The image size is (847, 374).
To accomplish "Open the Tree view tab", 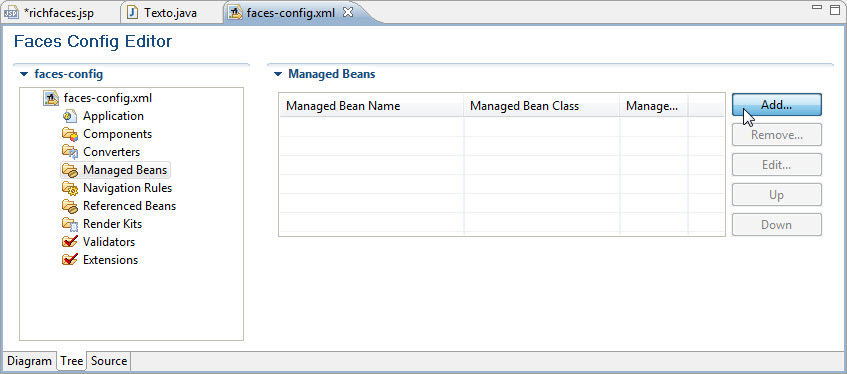I will pyautogui.click(x=72, y=361).
